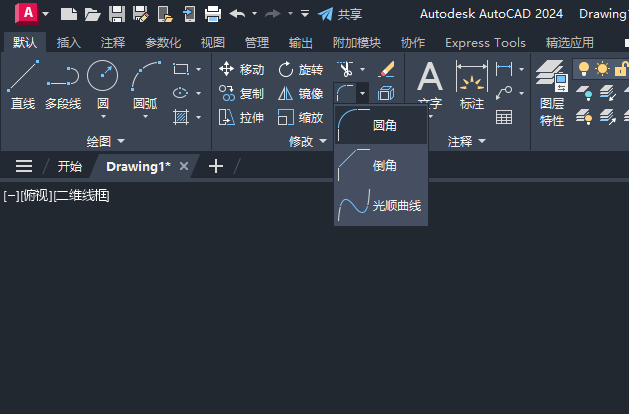Select the 多段线 polyline tool
The image size is (629, 414).
click(63, 85)
